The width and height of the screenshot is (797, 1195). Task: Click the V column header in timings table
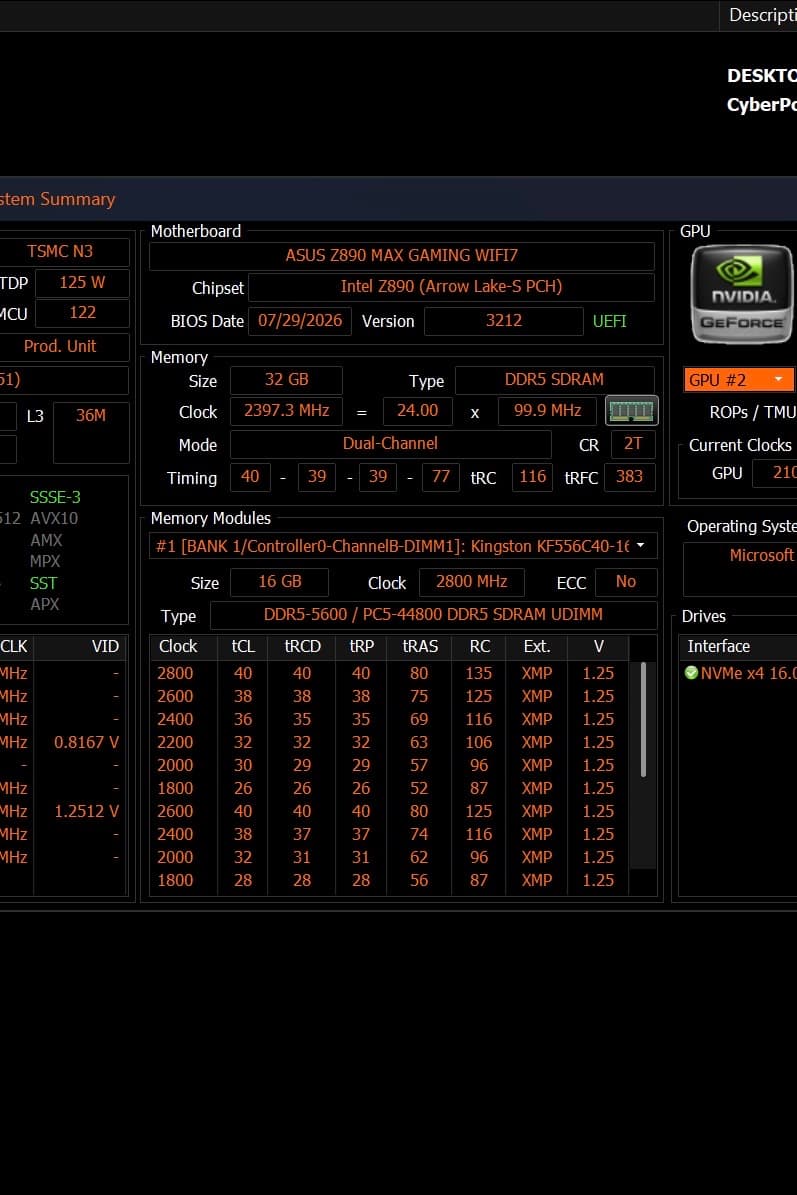click(599, 646)
